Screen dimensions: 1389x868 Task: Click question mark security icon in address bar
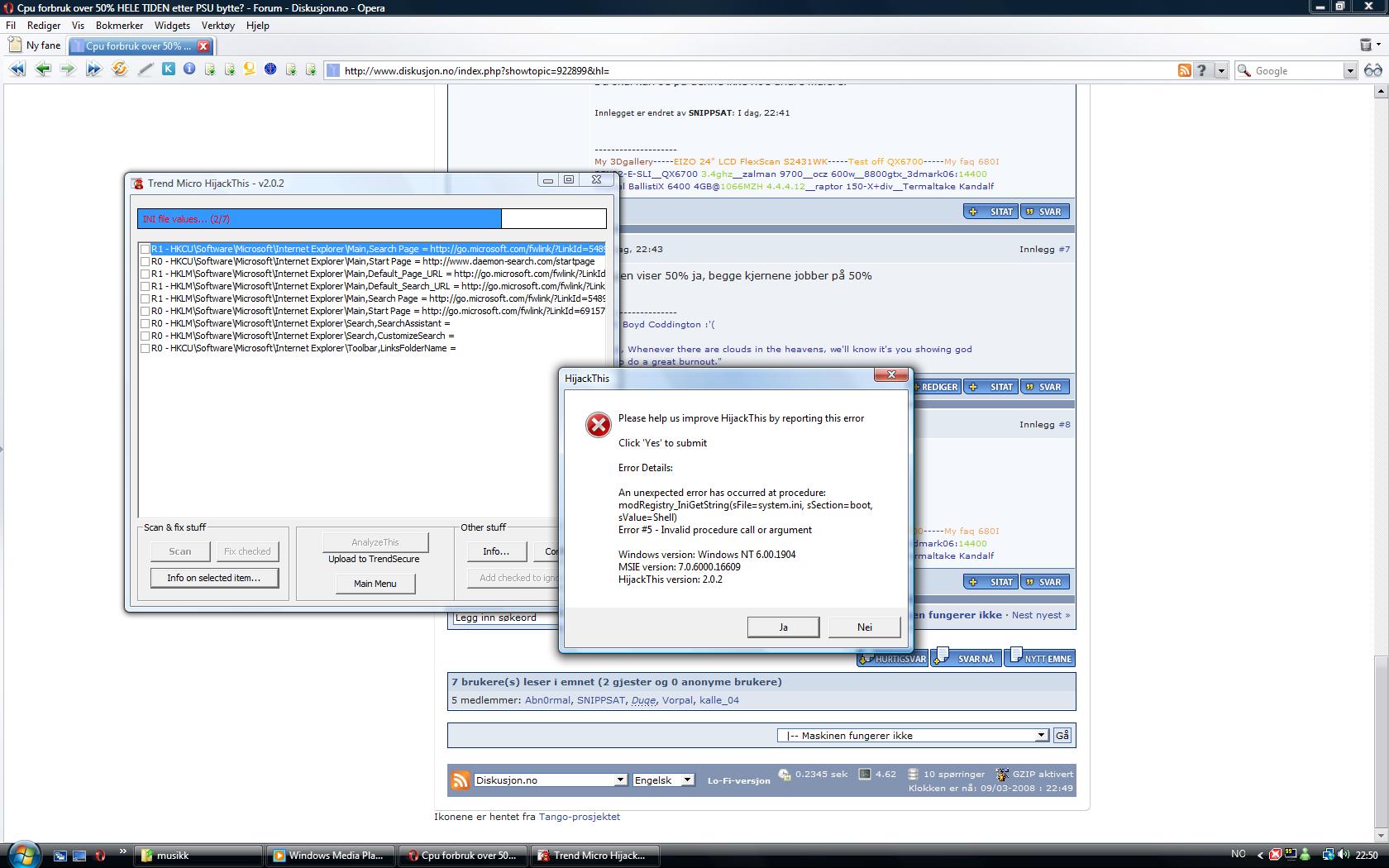pos(1202,71)
